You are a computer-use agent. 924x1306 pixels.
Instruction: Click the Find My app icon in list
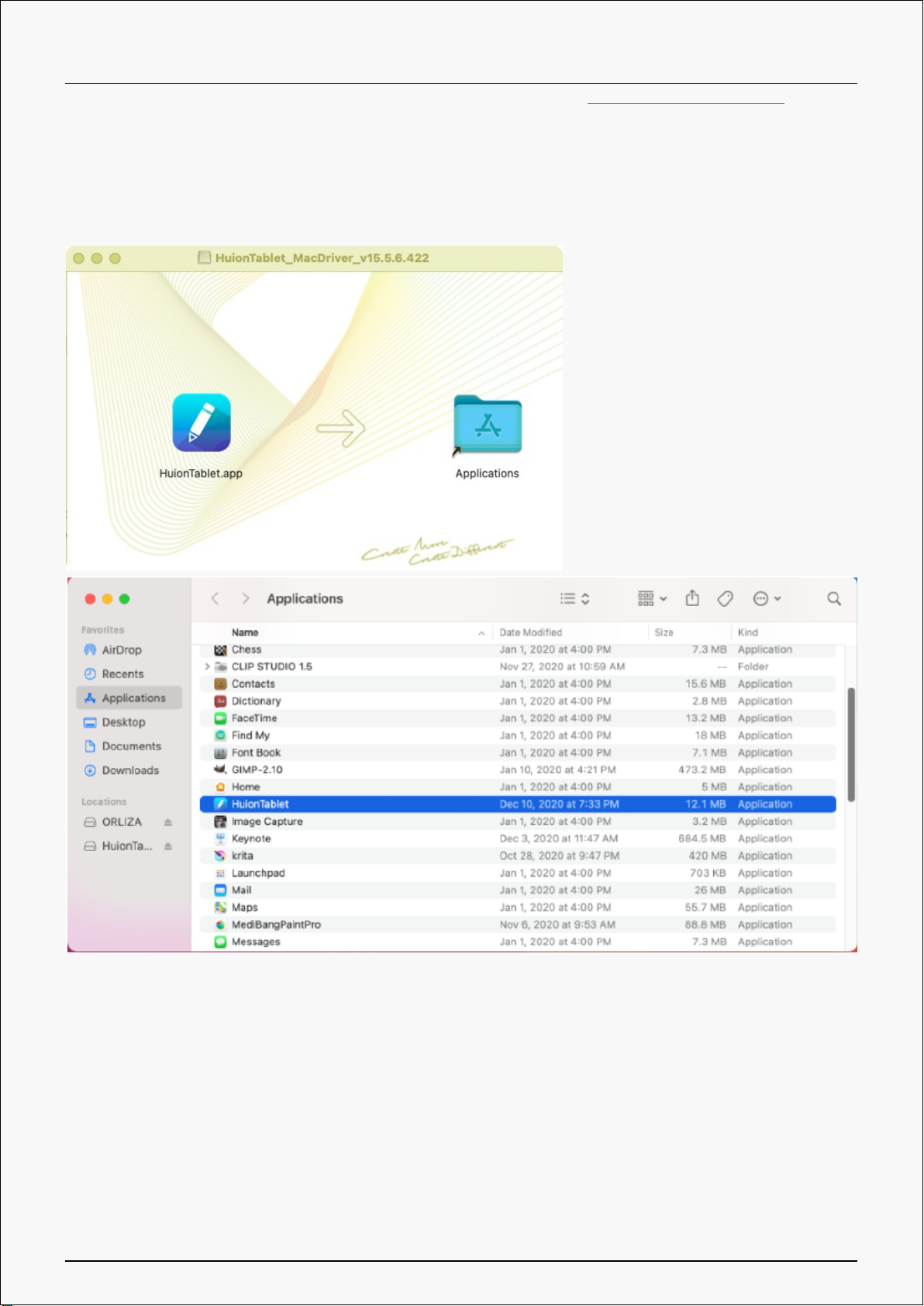(x=220, y=736)
